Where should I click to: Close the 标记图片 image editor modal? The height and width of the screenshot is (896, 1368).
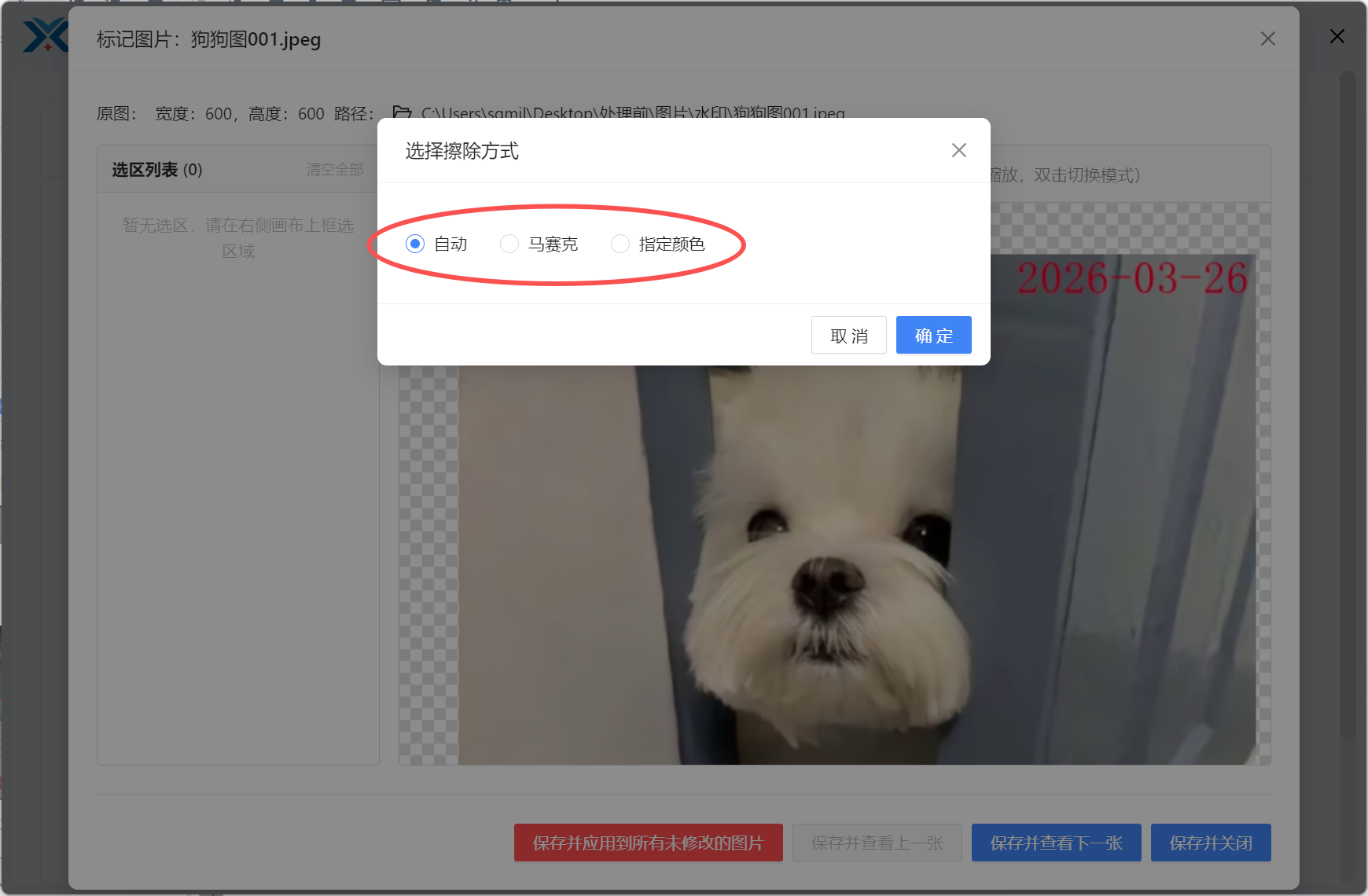(x=1267, y=39)
